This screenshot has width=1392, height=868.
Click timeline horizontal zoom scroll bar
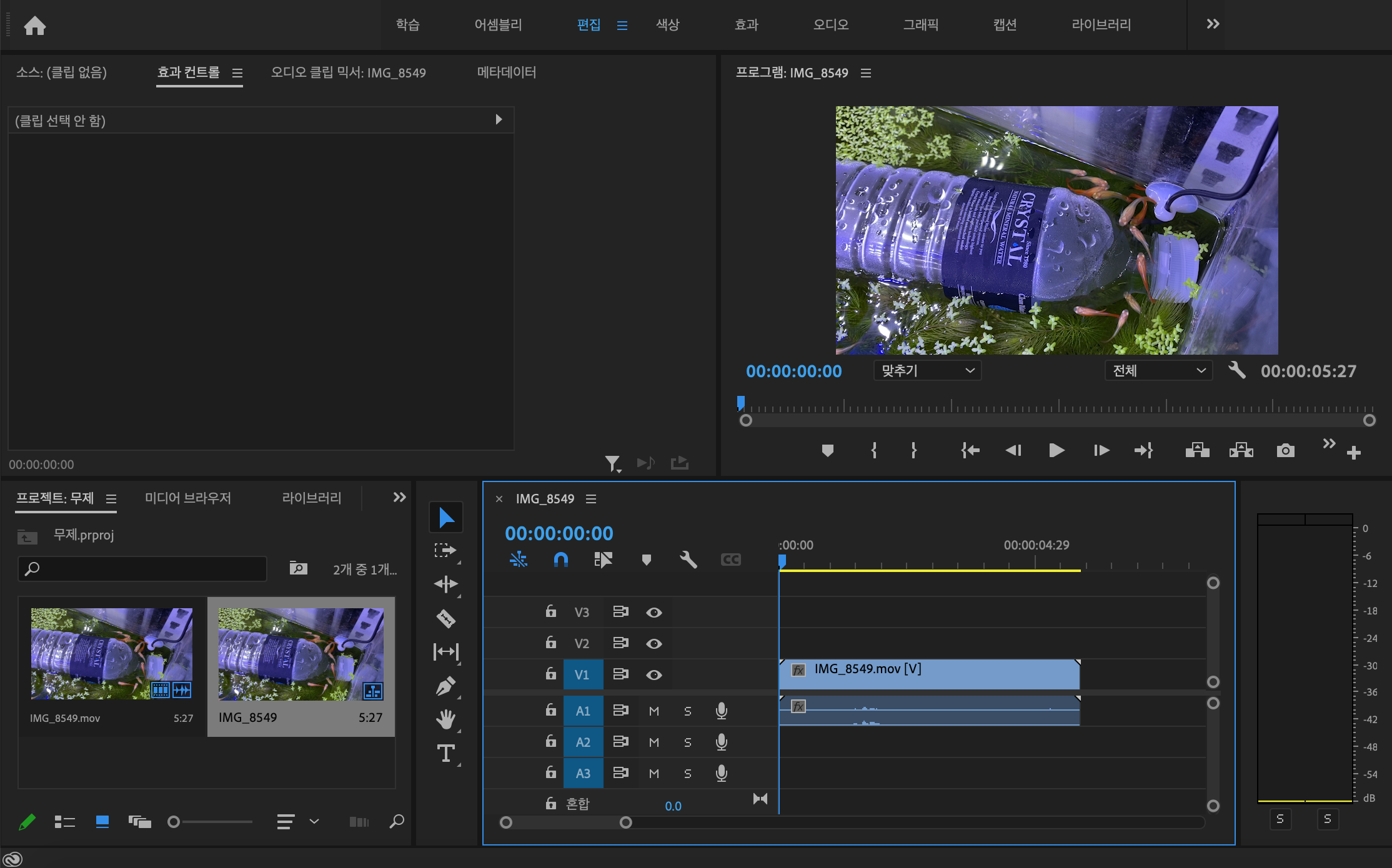[x=566, y=822]
